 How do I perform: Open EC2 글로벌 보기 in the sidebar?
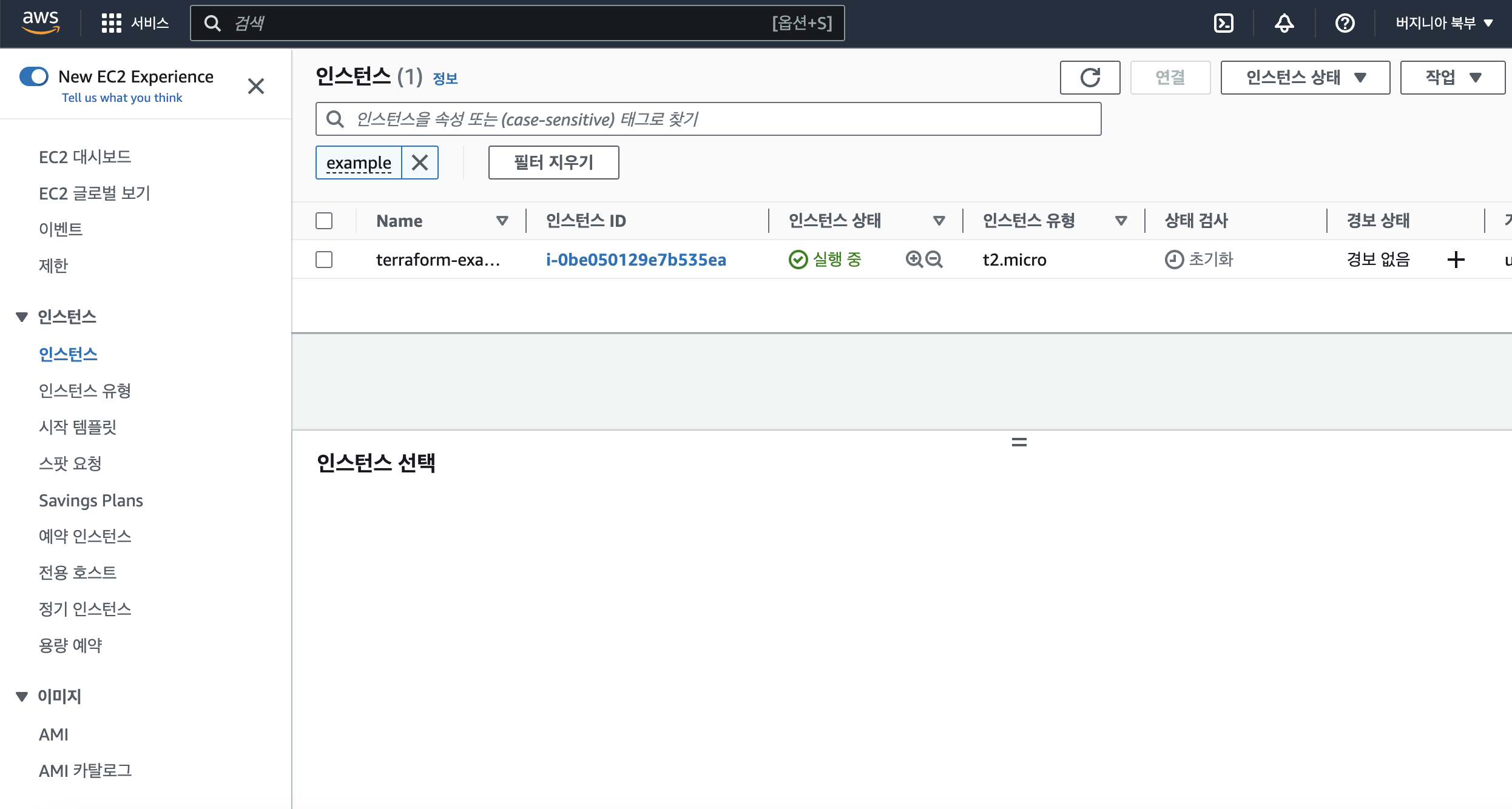pos(95,193)
